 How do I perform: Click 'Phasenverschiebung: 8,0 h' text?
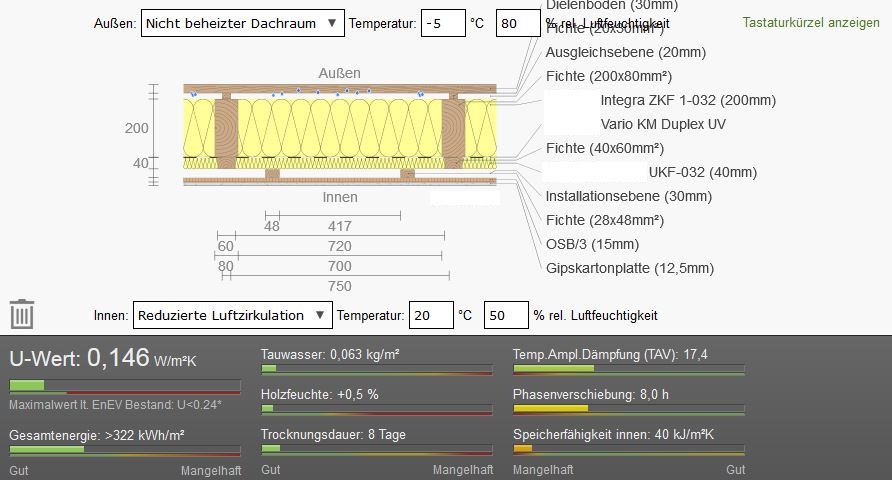tap(590, 394)
